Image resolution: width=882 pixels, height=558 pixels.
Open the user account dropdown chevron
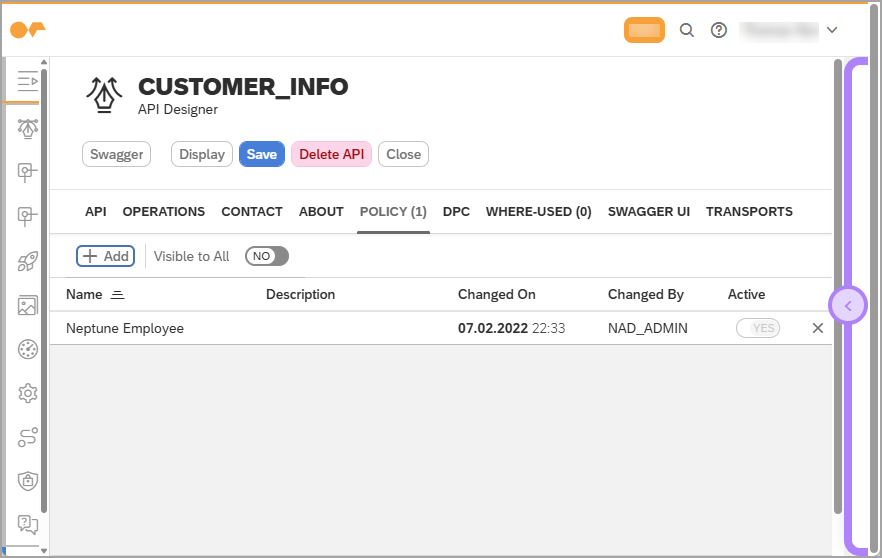click(x=832, y=30)
